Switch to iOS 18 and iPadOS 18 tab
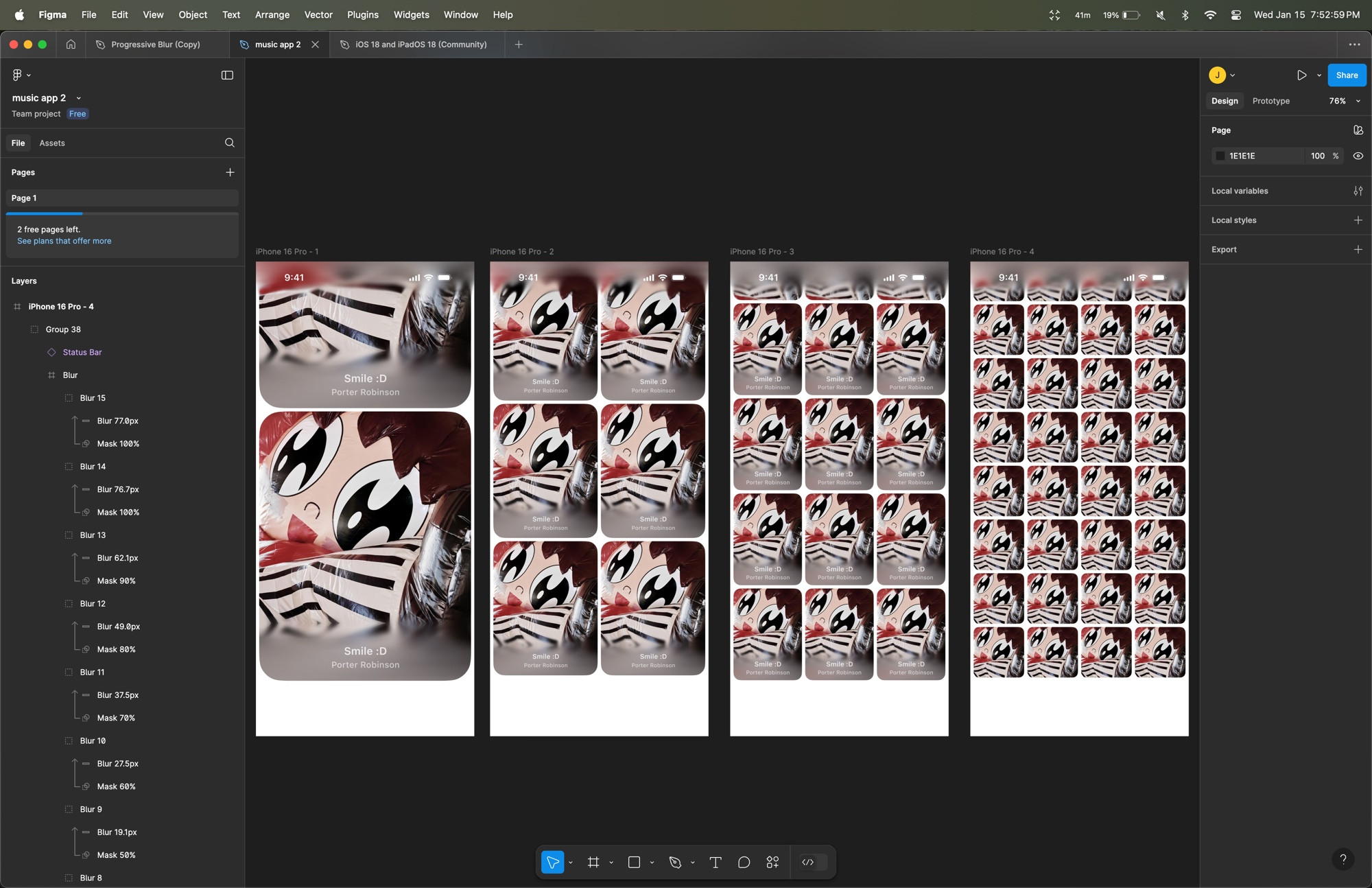 point(416,44)
